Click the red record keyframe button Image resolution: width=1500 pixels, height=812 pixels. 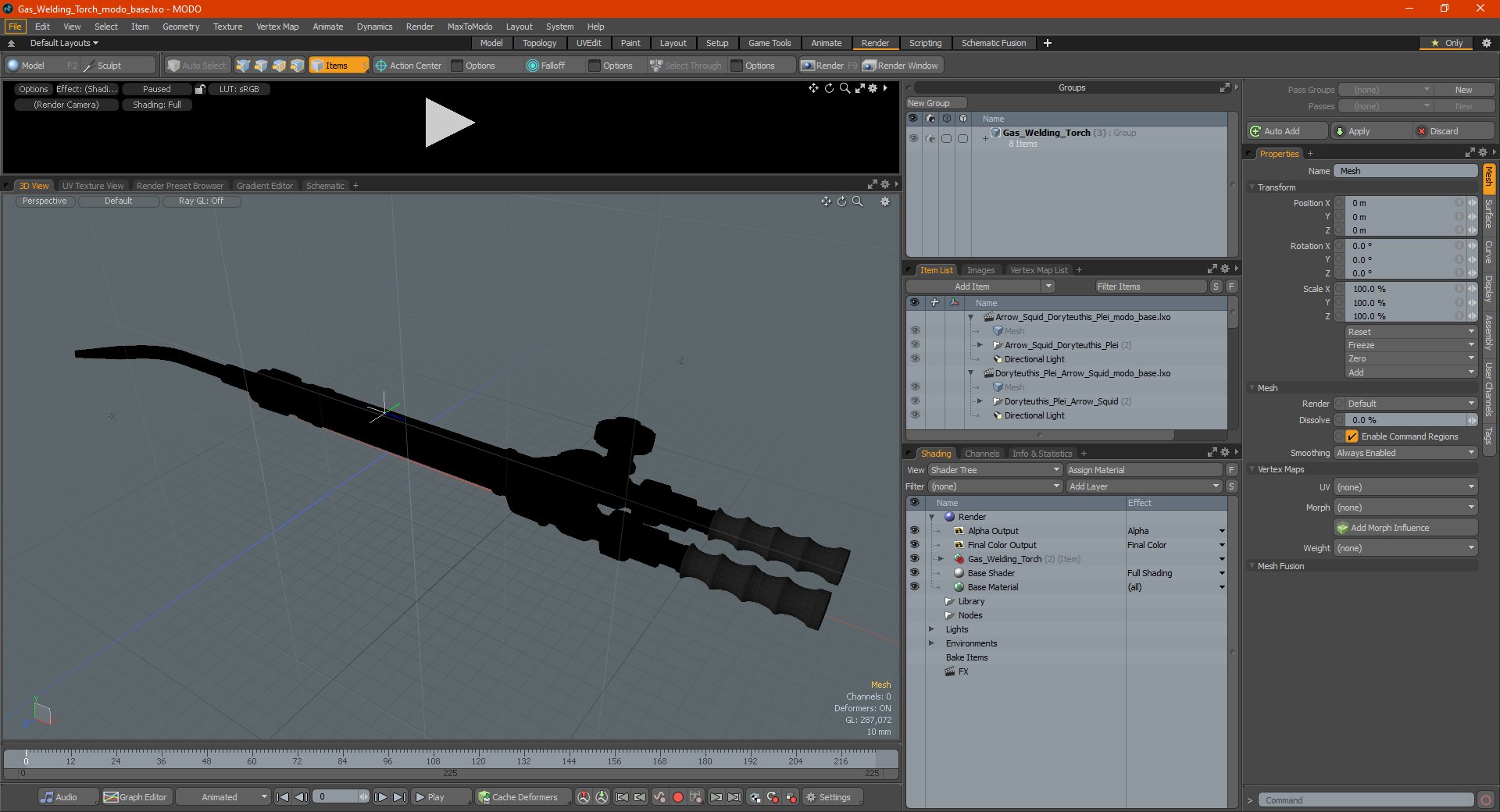point(678,797)
